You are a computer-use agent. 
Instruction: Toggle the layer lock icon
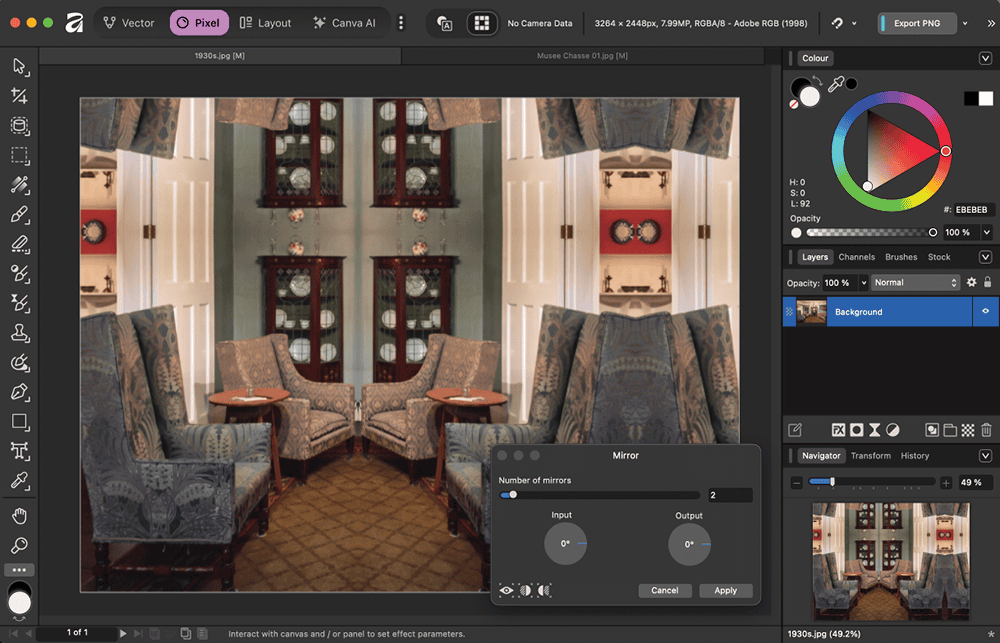[x=988, y=283]
